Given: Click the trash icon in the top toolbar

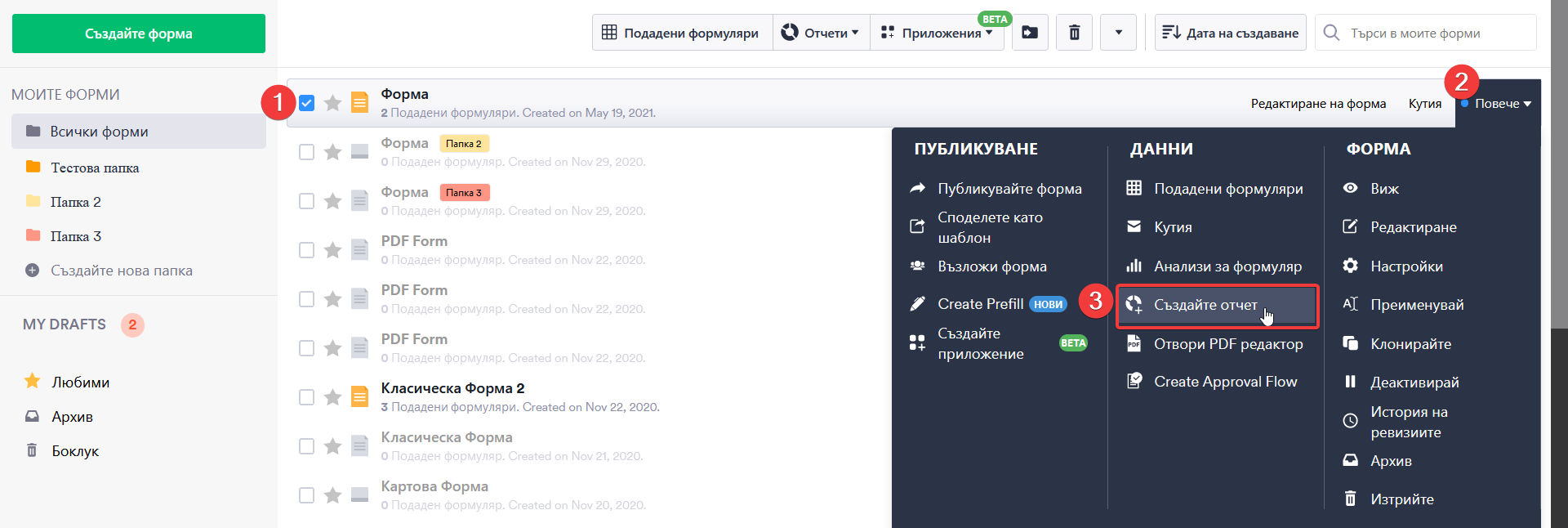Looking at the screenshot, I should 1075,33.
